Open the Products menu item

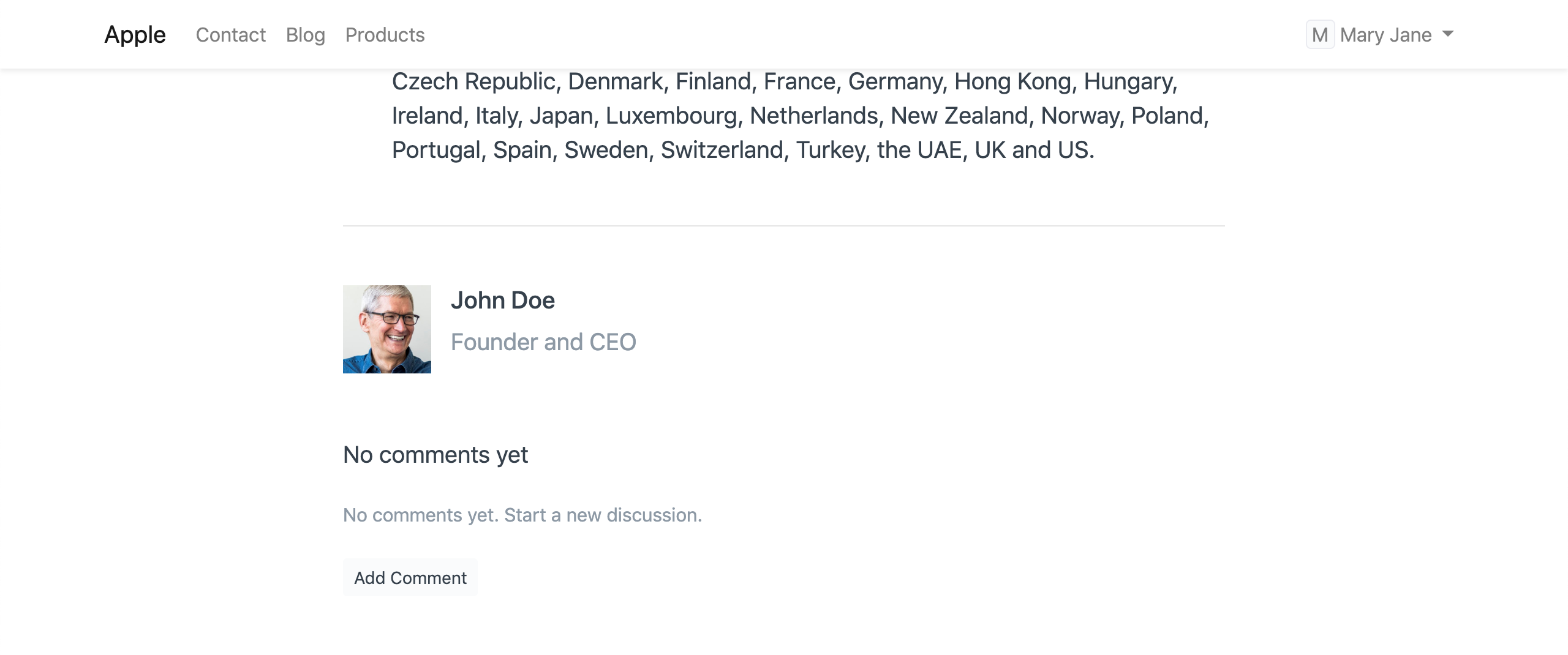point(385,35)
